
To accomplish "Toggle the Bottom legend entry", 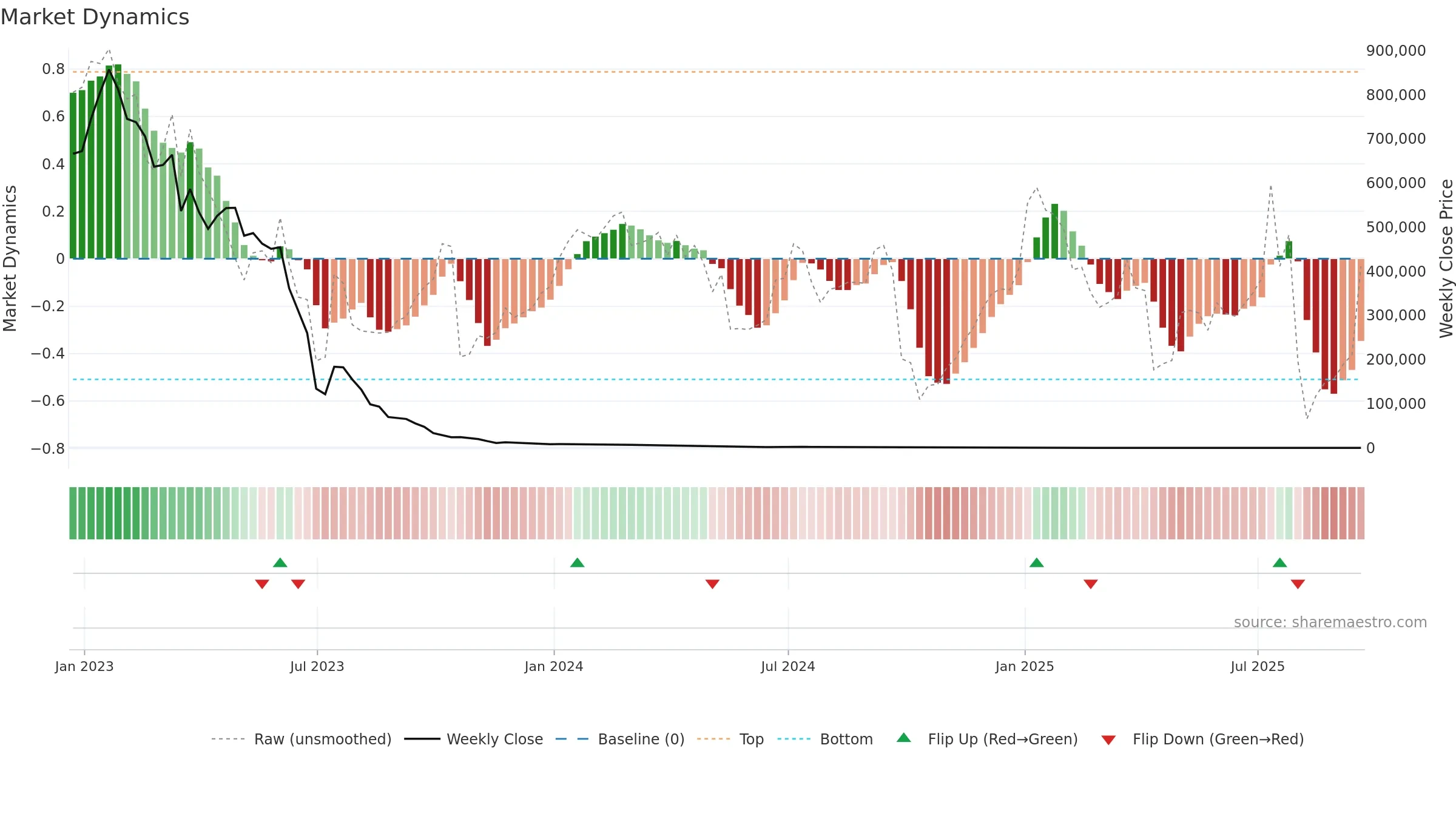I will point(825,739).
